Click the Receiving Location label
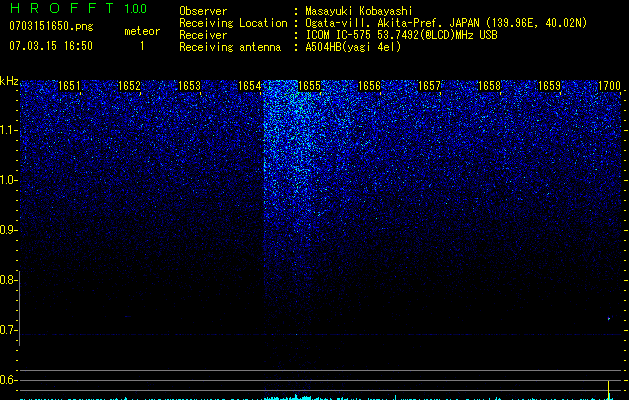This screenshot has height=400, width=629. [233, 23]
